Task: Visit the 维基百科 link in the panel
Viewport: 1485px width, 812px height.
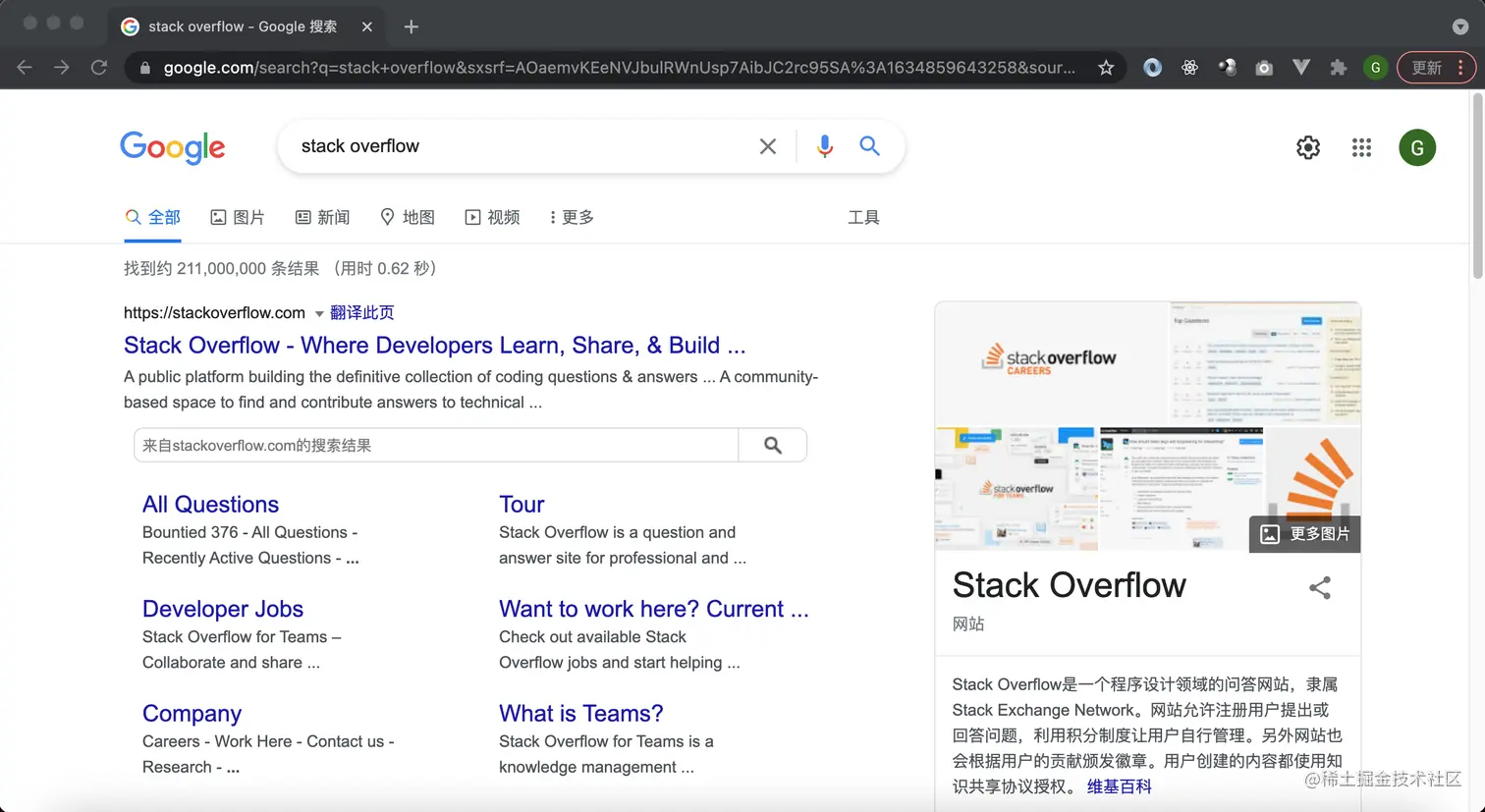Action: 1119,785
